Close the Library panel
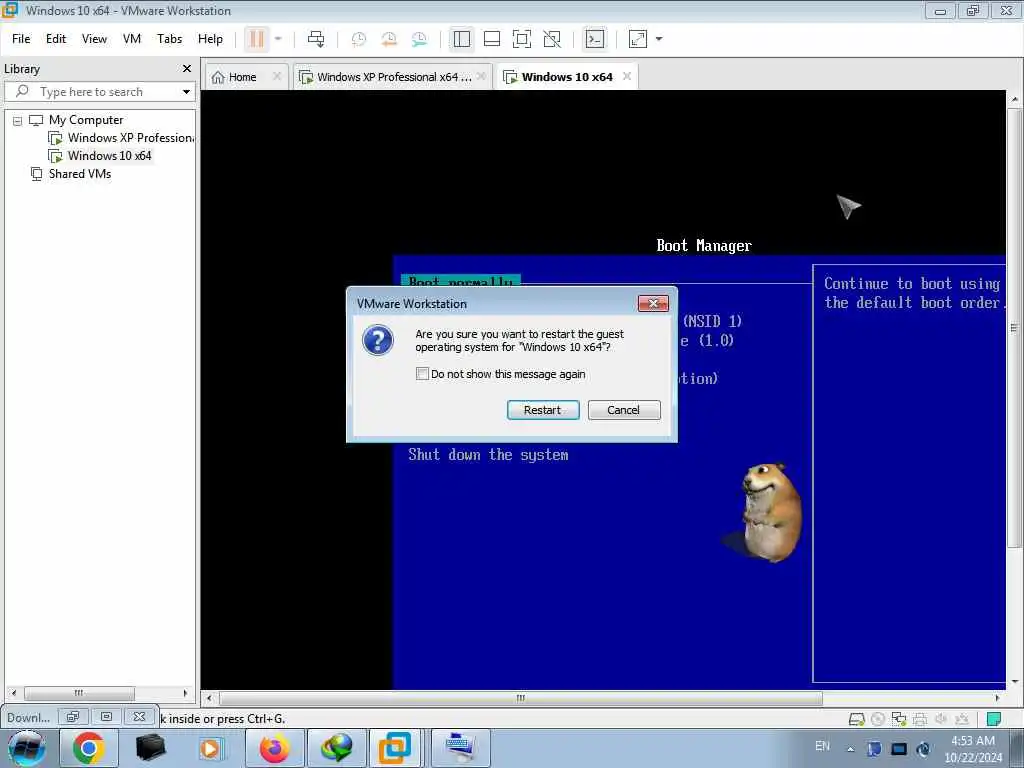The image size is (1024, 768). [187, 69]
